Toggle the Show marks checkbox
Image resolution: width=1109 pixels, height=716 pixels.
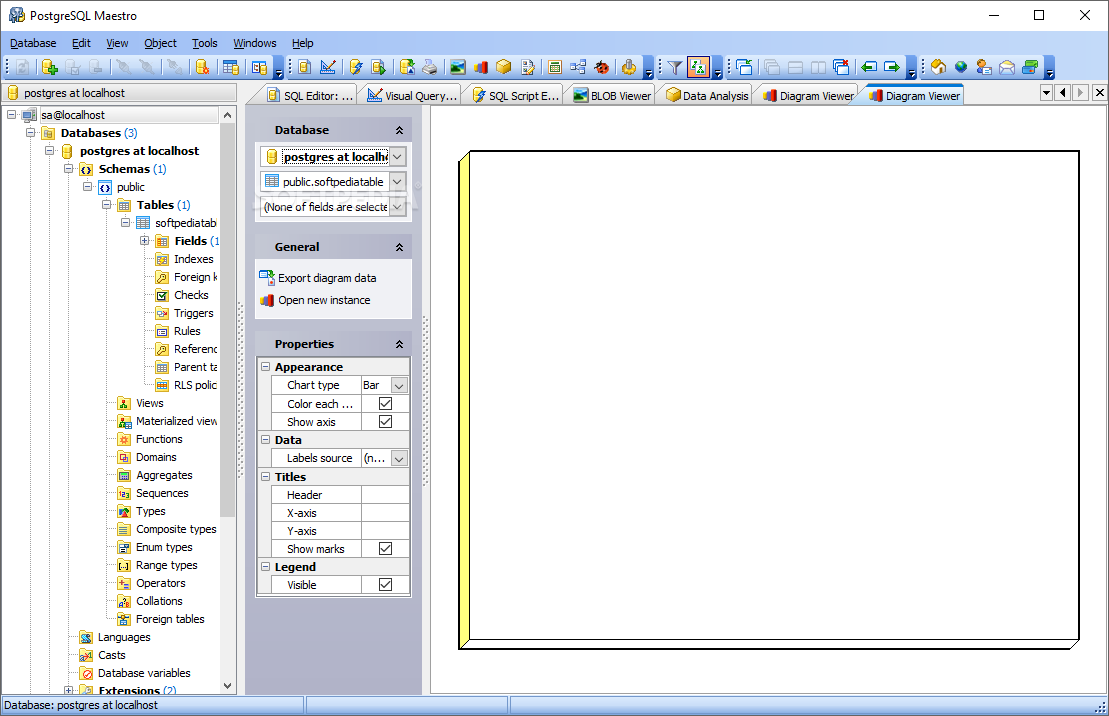(385, 548)
